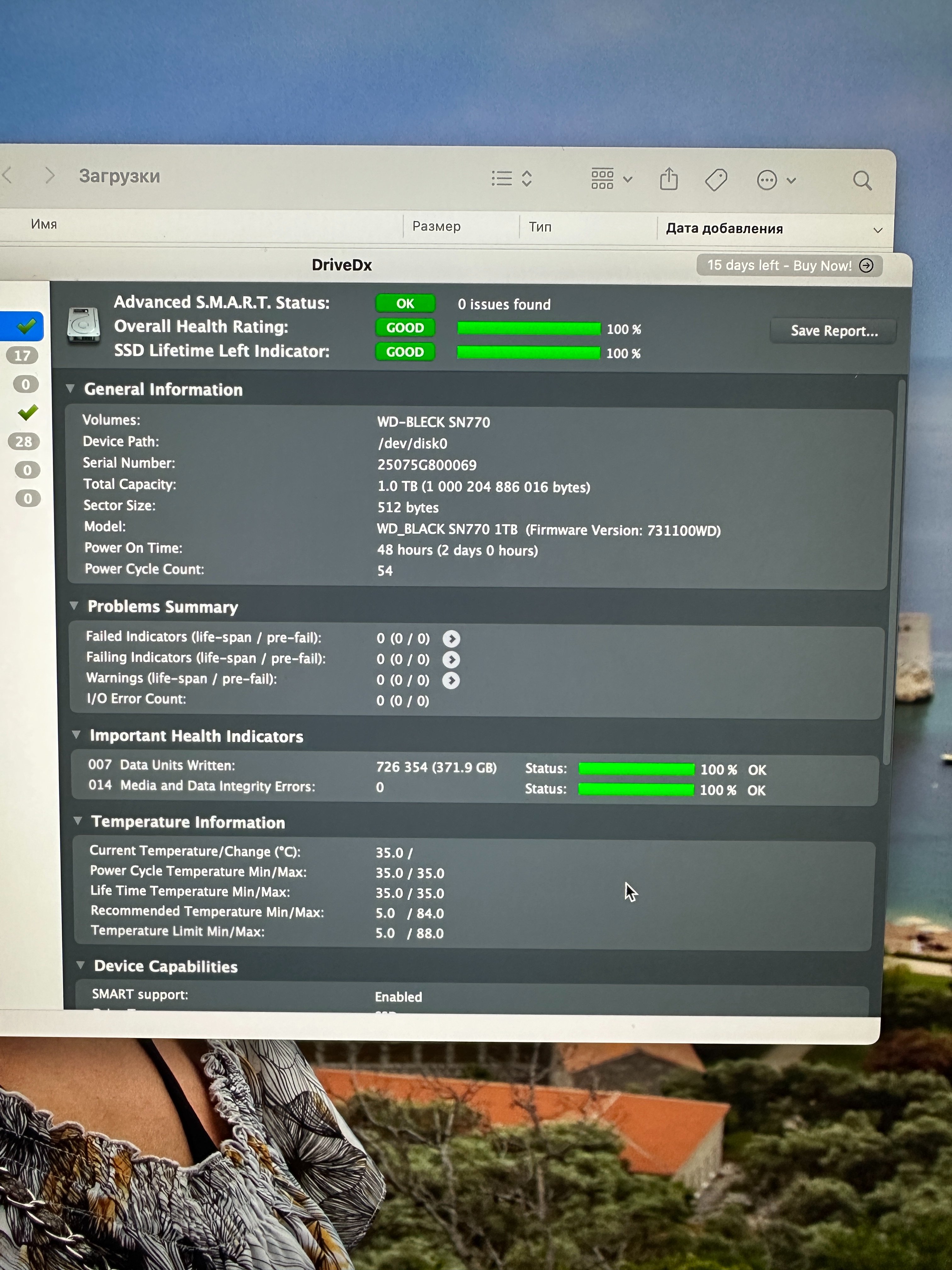Click Temperature Limit value 5.0 / 88.0
952x1270 pixels.
pos(410,933)
